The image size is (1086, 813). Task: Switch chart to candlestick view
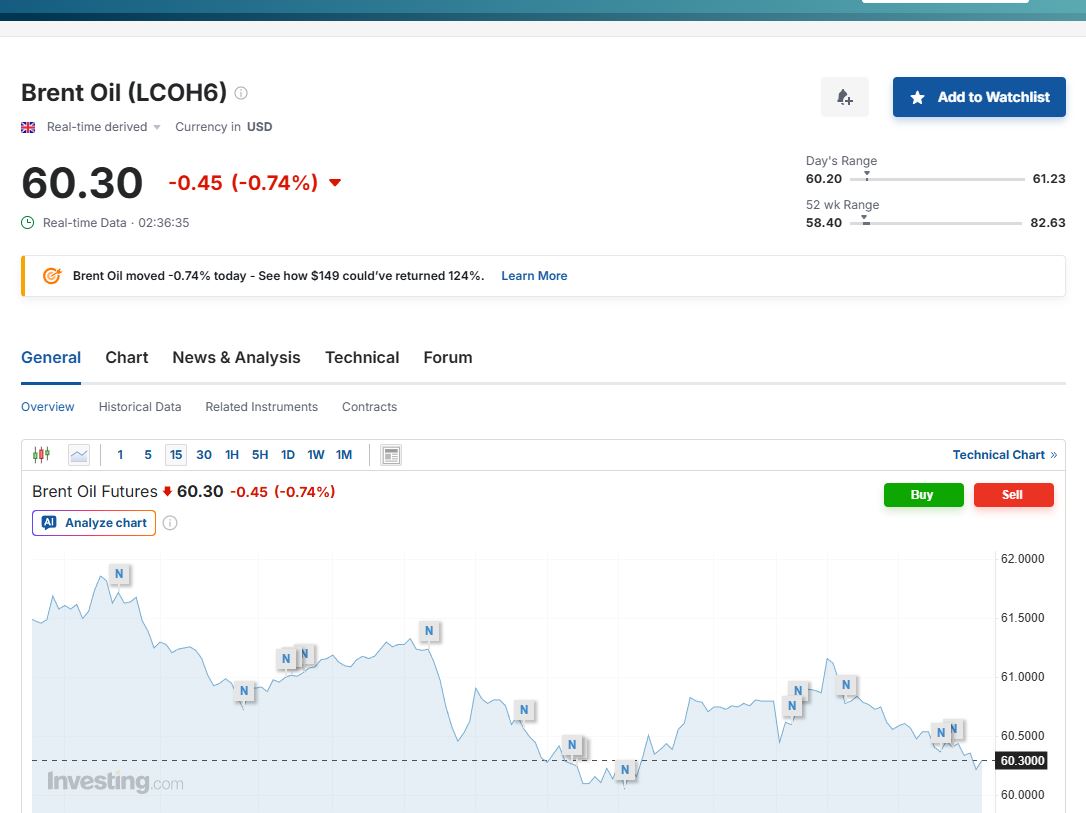tap(41, 455)
